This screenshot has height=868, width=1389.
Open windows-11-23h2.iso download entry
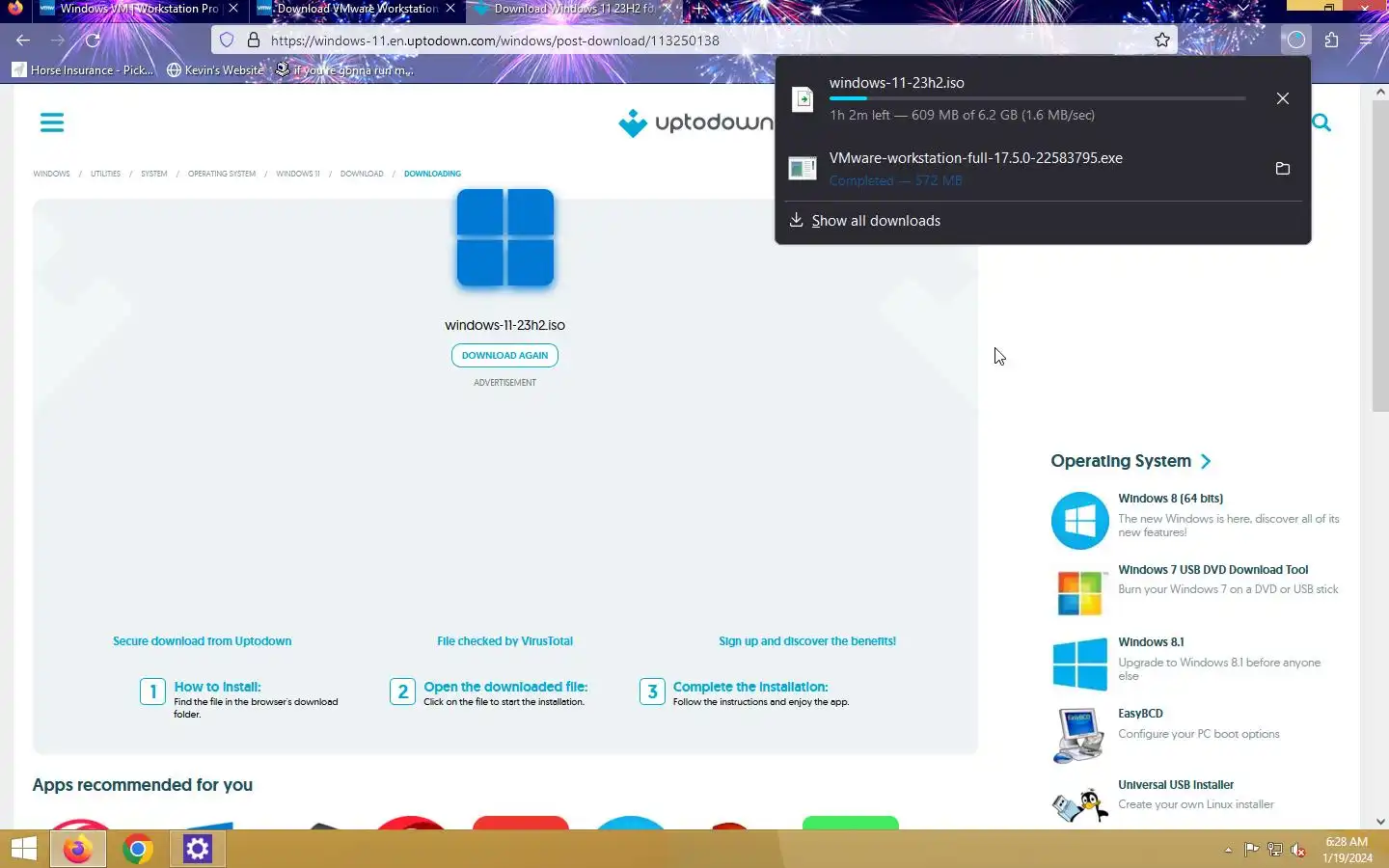[x=1022, y=98]
